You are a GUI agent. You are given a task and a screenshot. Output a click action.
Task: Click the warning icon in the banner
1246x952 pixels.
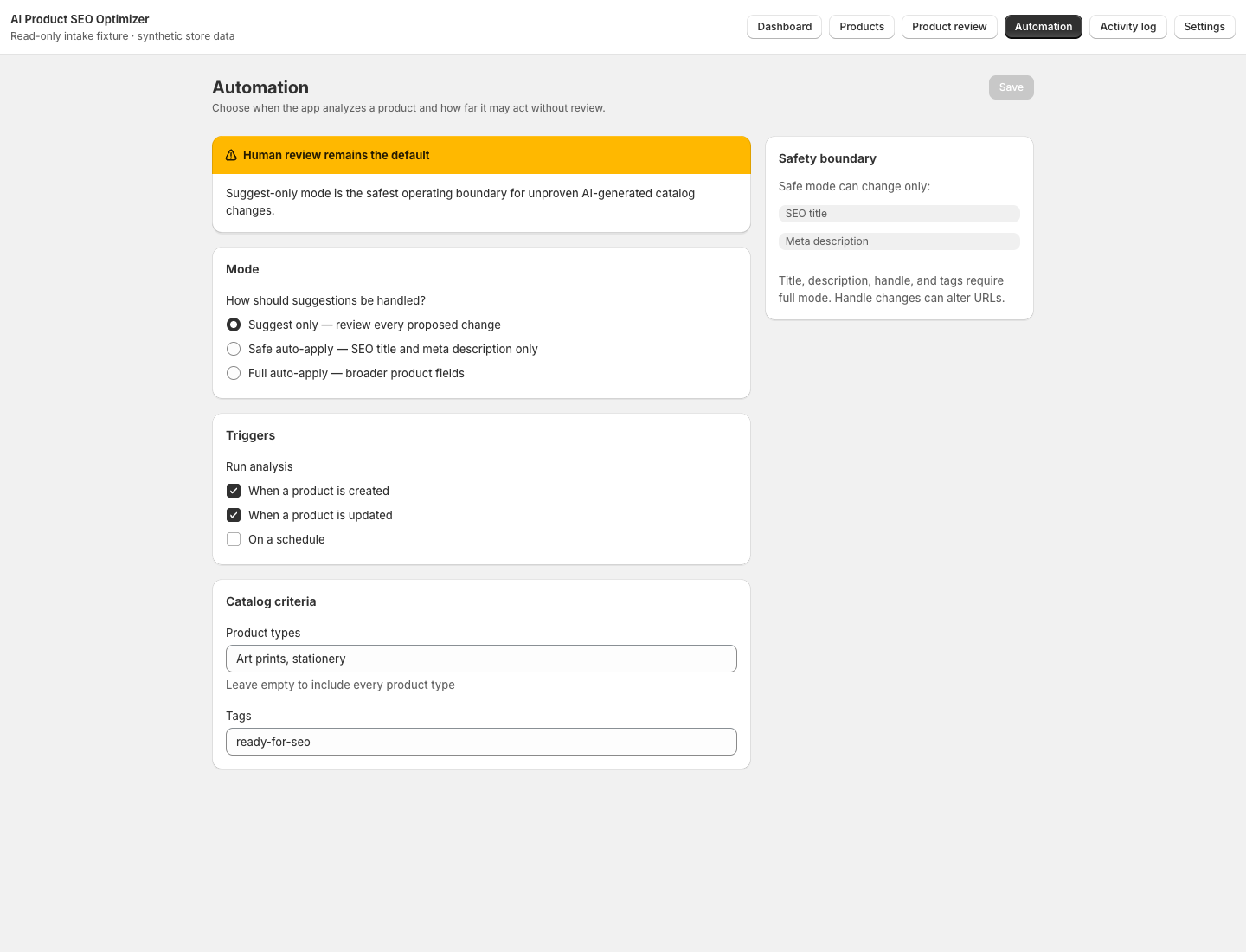231,156
